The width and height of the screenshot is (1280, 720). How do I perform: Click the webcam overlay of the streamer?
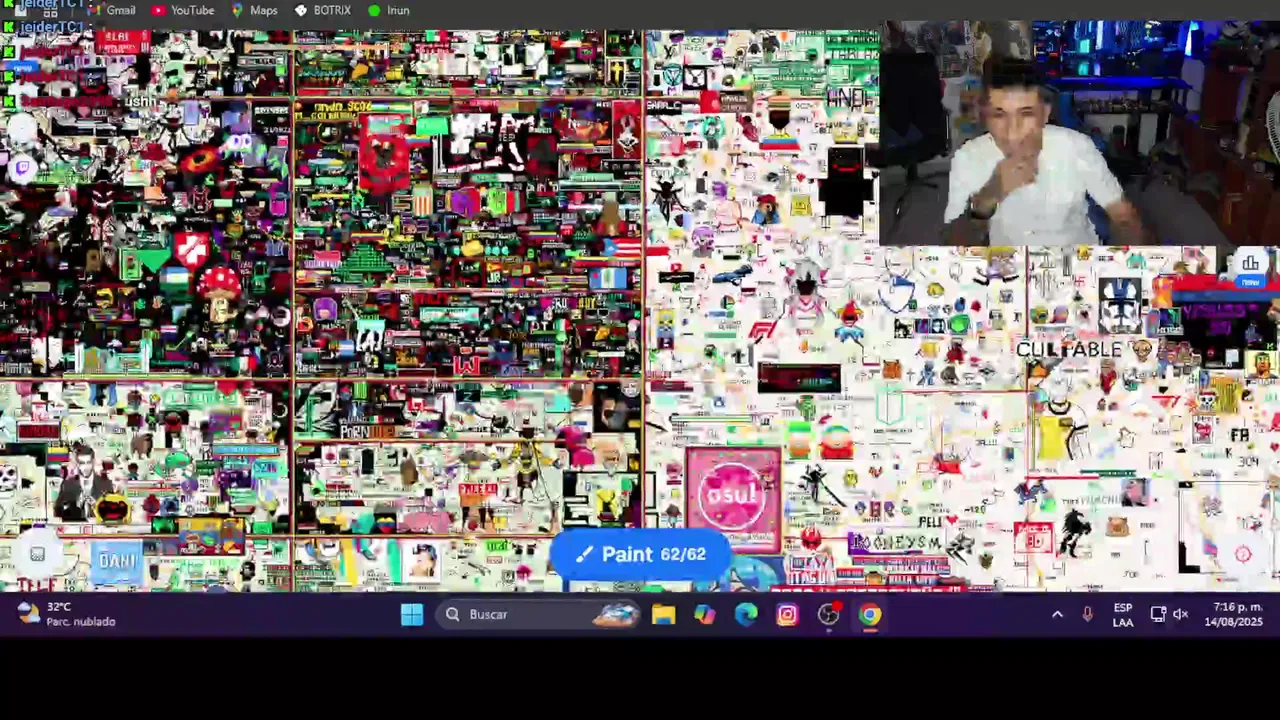(1080, 132)
